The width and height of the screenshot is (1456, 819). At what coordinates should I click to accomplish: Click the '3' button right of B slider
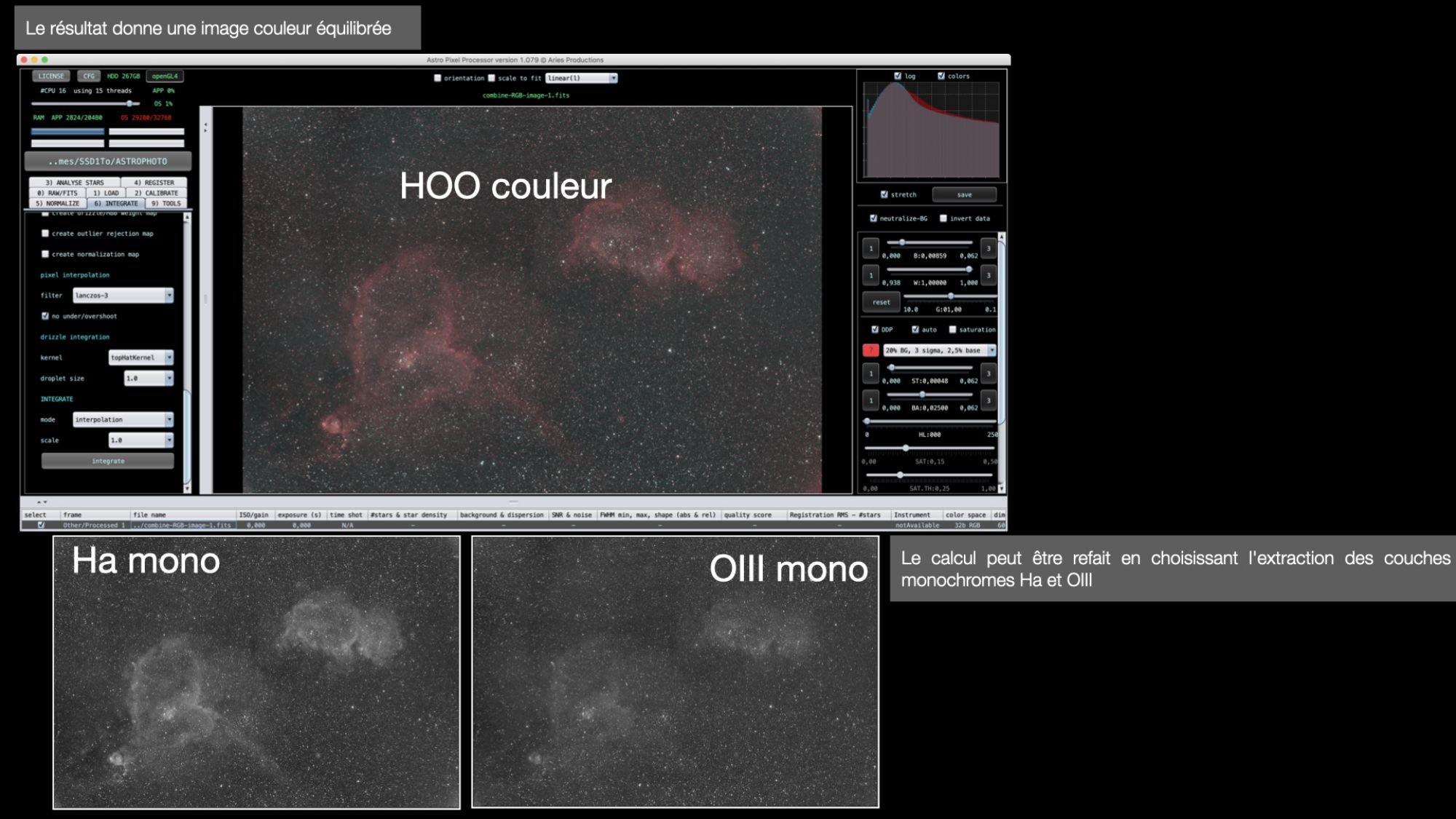988,248
